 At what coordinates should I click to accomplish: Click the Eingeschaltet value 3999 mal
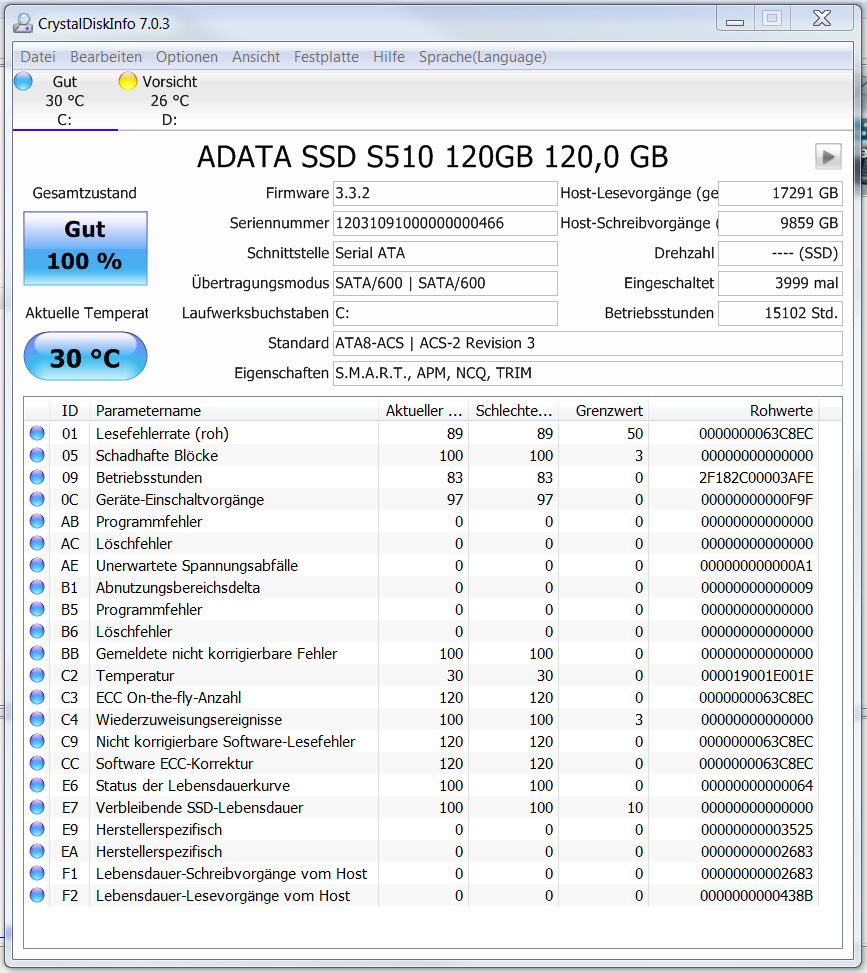coord(780,284)
